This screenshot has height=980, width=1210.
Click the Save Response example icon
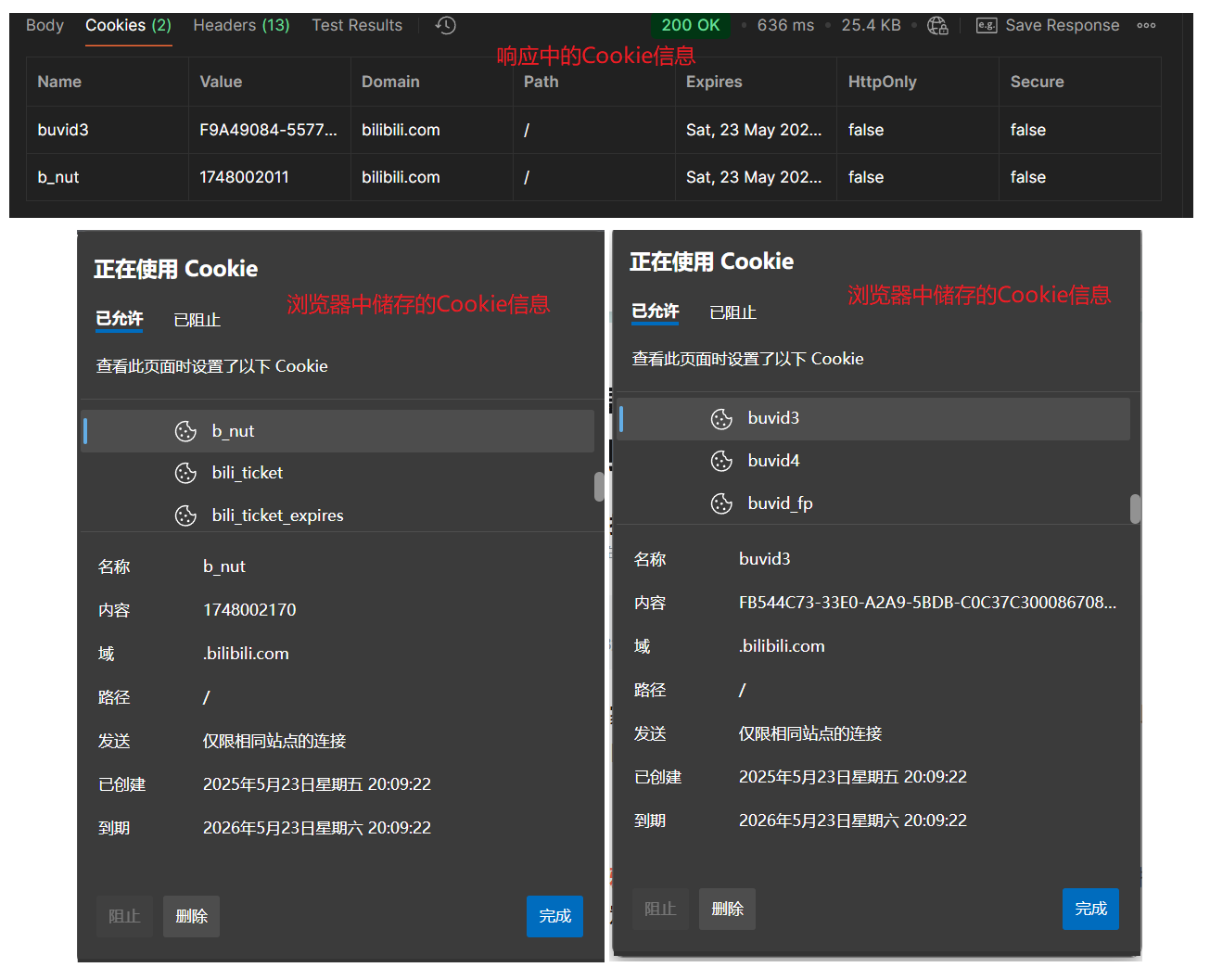(987, 26)
